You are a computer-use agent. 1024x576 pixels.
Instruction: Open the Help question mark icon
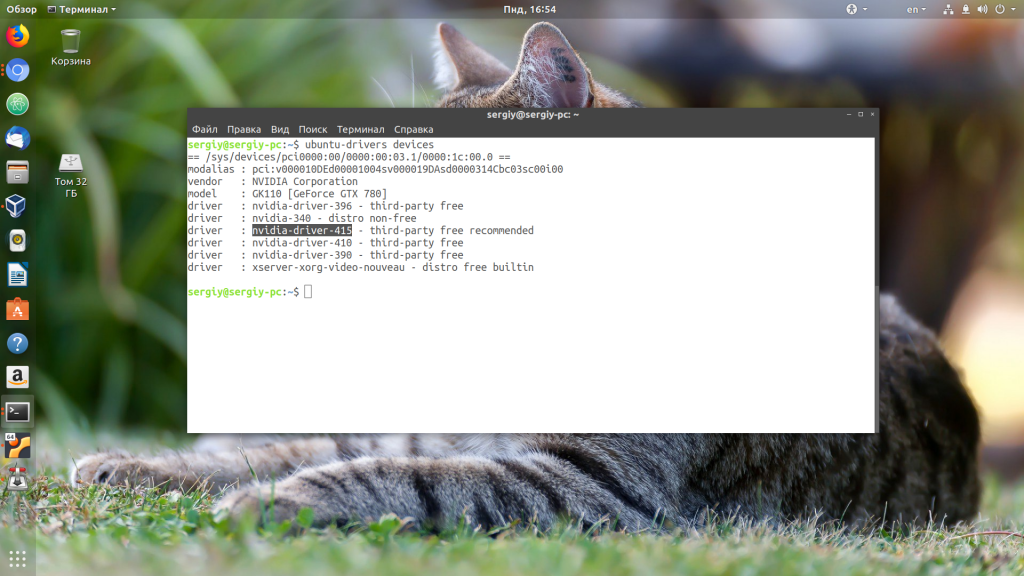[x=18, y=343]
